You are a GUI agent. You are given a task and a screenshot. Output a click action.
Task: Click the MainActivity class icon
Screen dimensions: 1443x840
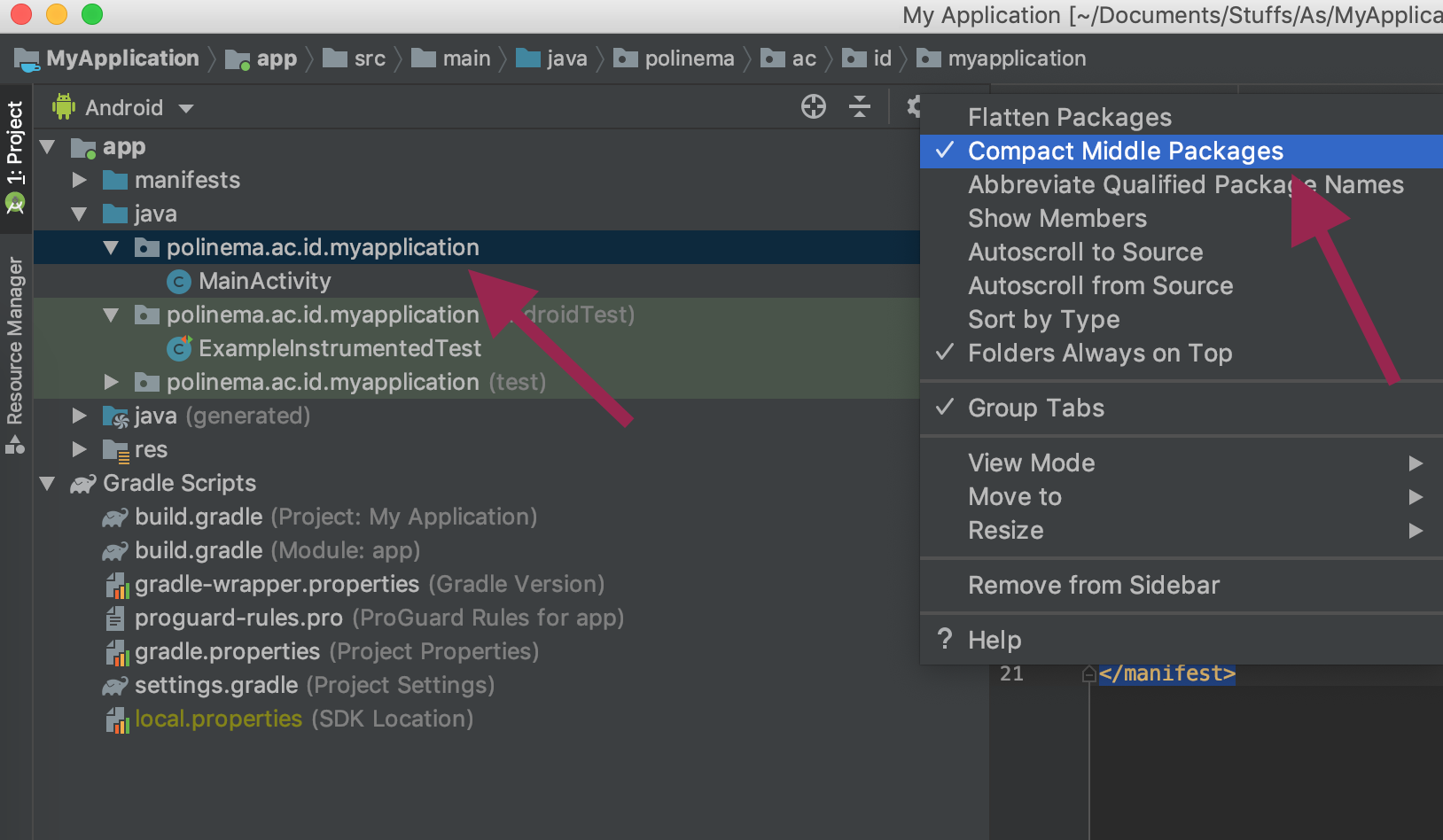179,282
